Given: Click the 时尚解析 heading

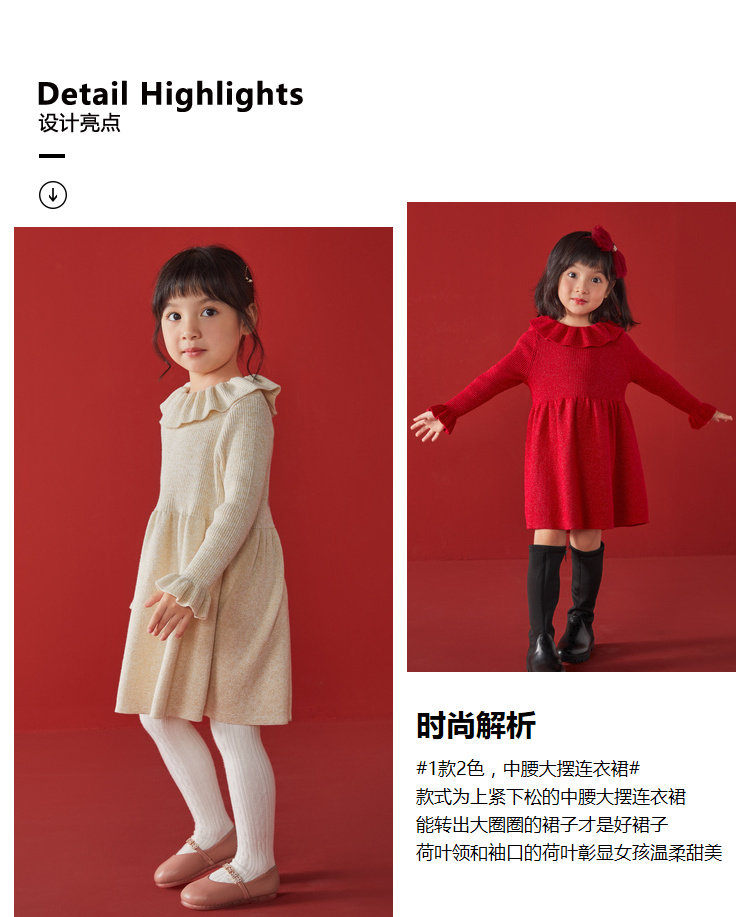Looking at the screenshot, I should point(476,726).
